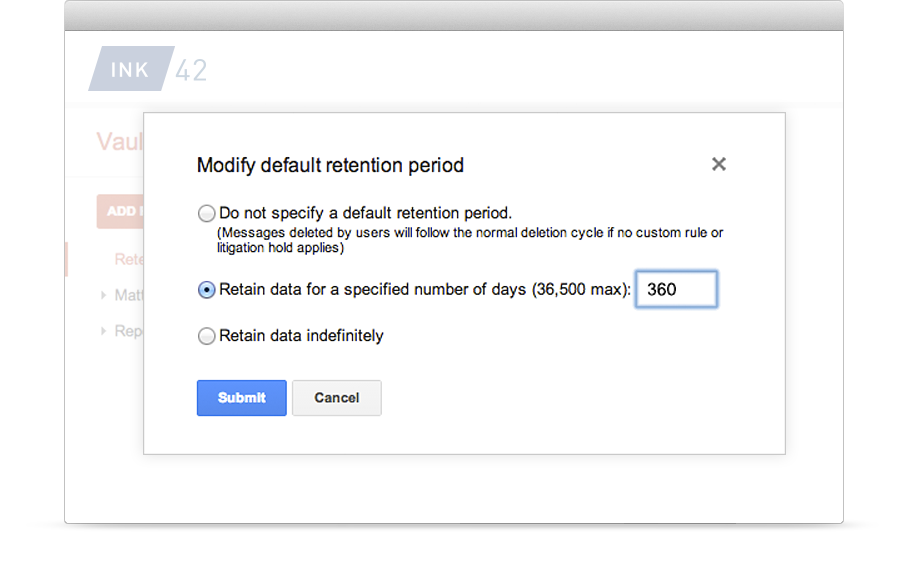Choose the Retain data indefinitely radio button
The height and width of the screenshot is (578, 920).
[206, 336]
